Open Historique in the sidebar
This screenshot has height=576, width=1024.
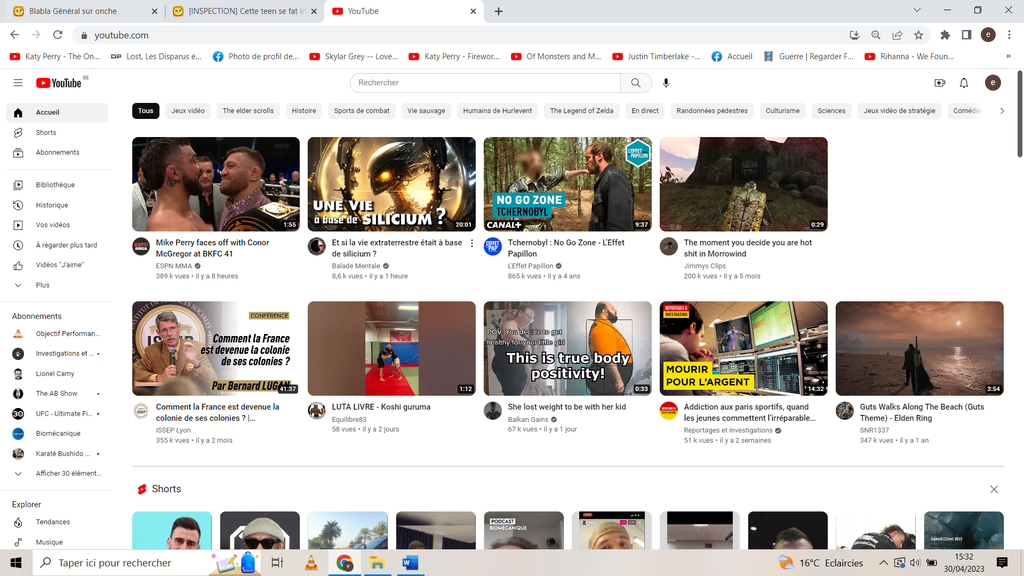pos(52,205)
